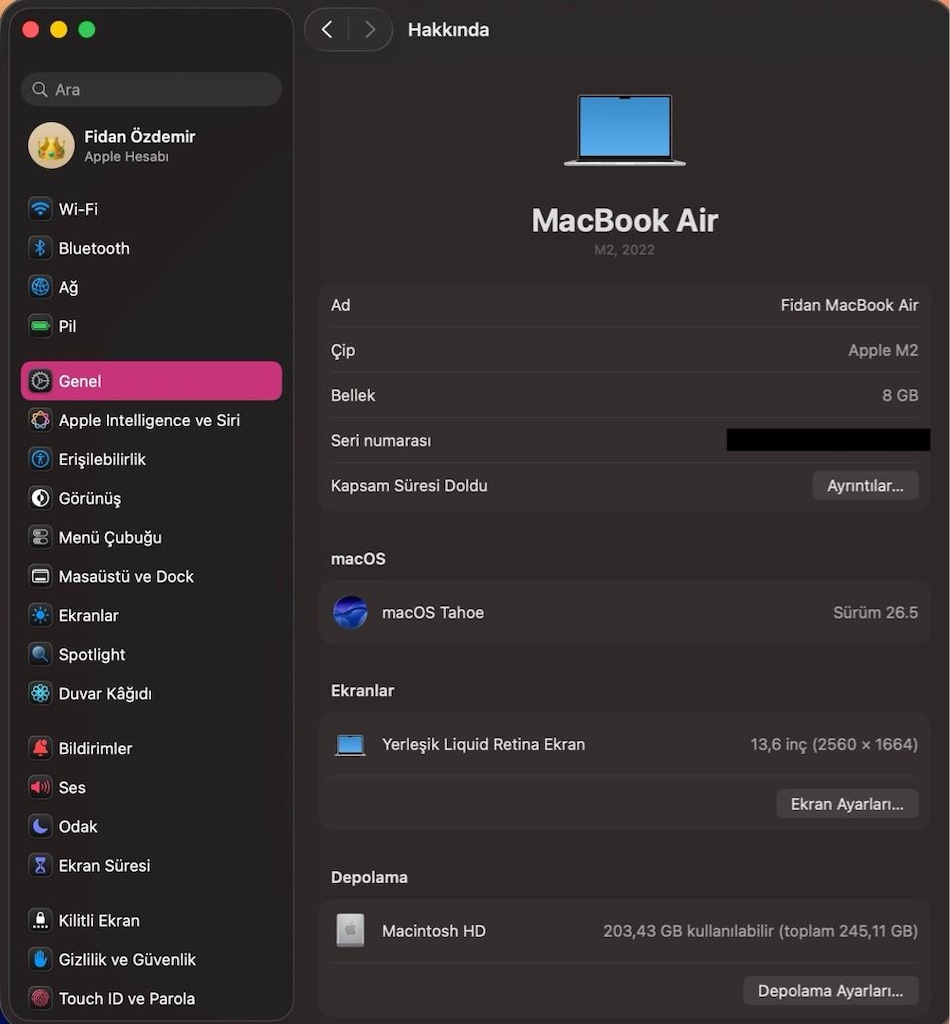Click the Ekranlar brightness icon in sidebar
The image size is (950, 1024).
click(x=40, y=615)
